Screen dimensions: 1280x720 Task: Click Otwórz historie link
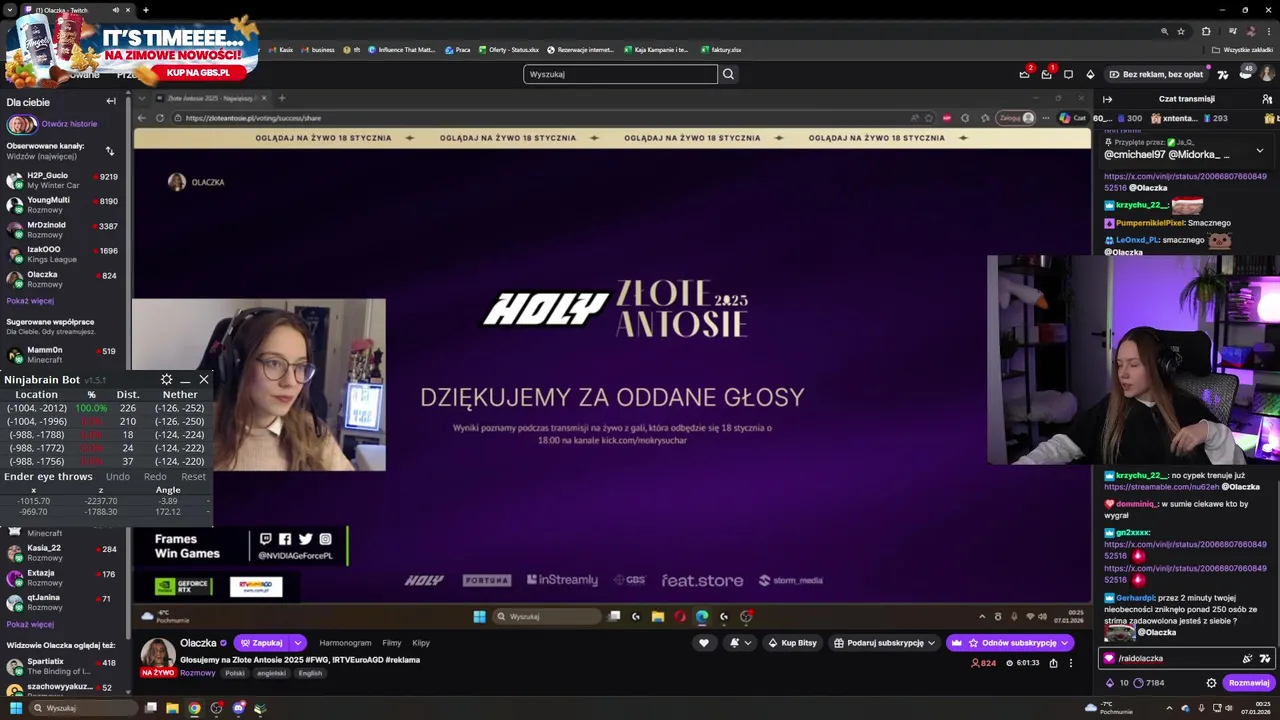coord(69,124)
